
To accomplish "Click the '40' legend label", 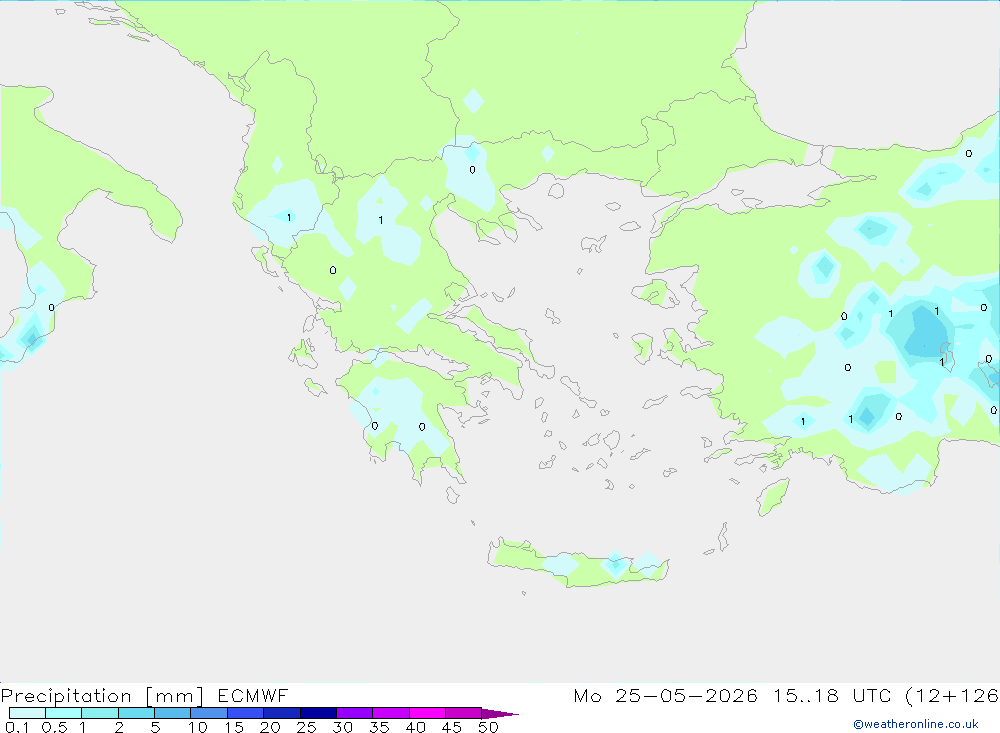I will (x=416, y=727).
